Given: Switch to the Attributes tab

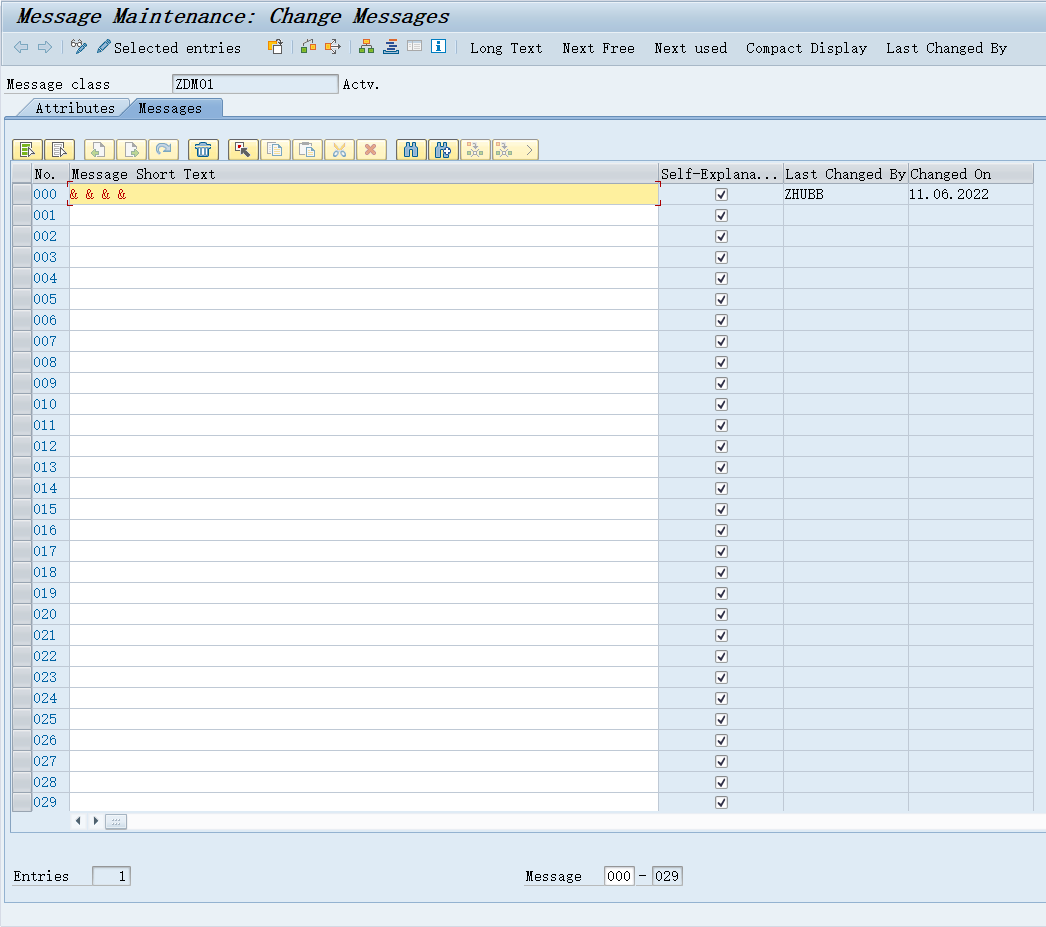Looking at the screenshot, I should pos(75,108).
